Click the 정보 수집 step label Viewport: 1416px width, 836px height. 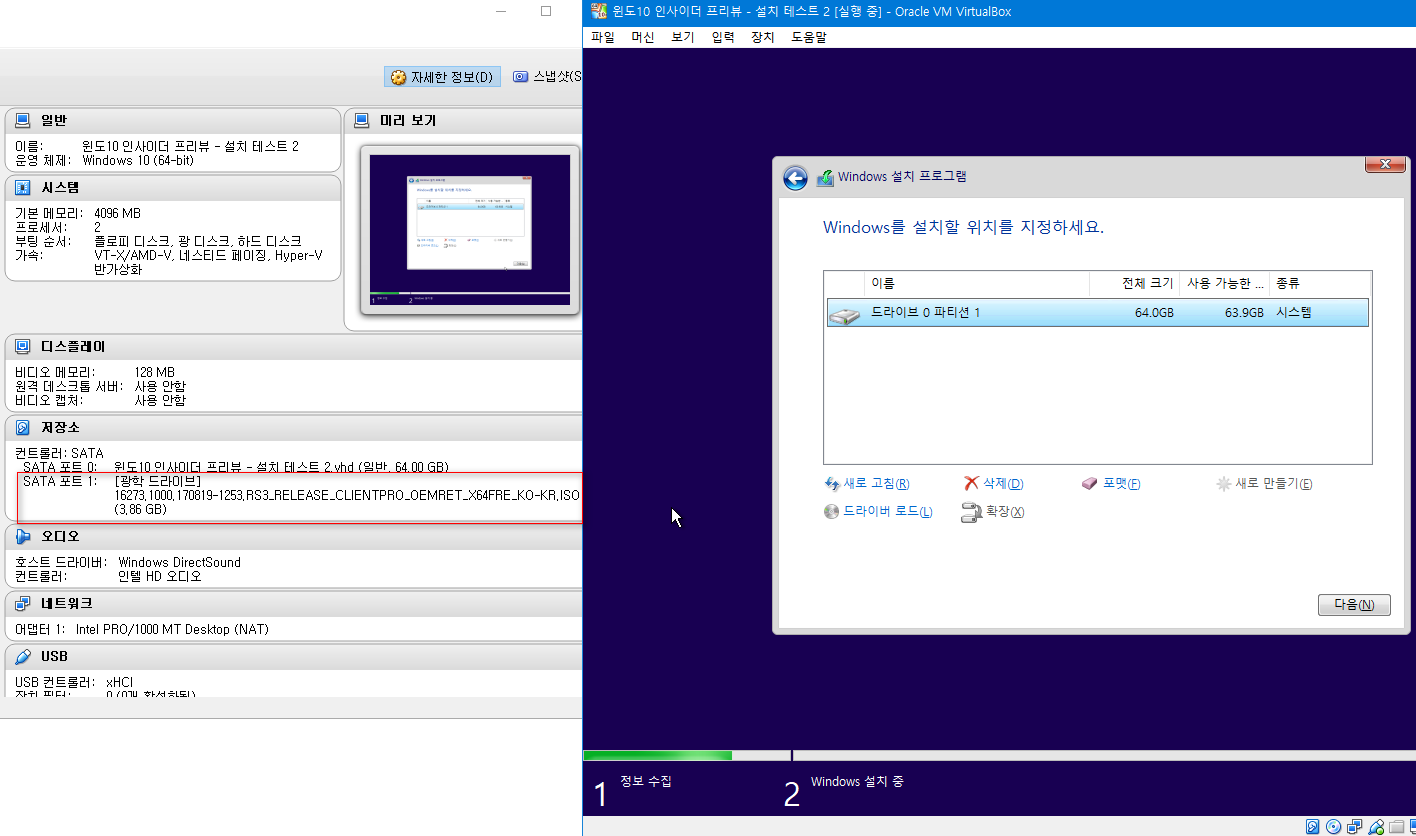[646, 782]
